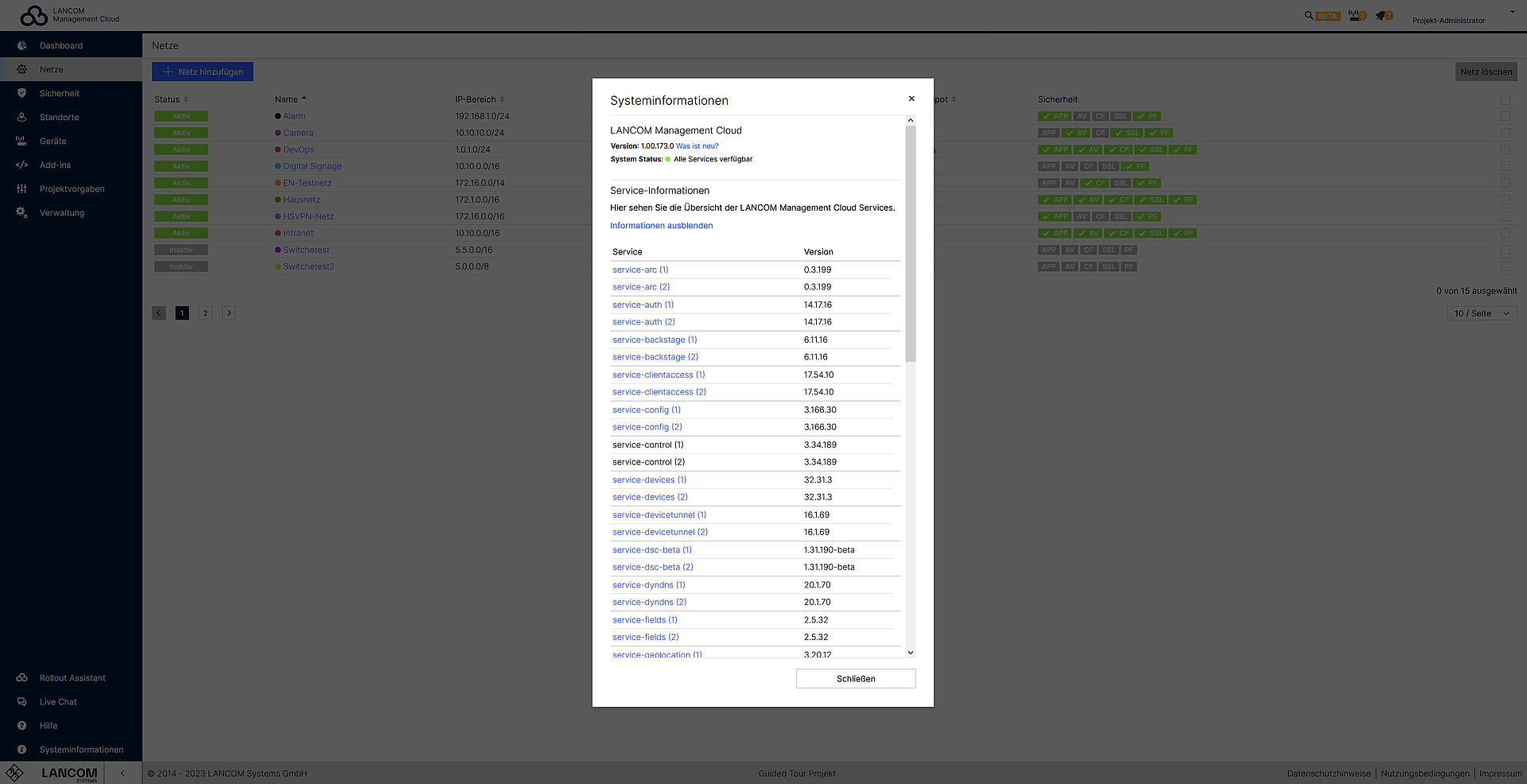Click the purple color dot beside Camera
Image resolution: width=1527 pixels, height=784 pixels.
pyautogui.click(x=278, y=133)
